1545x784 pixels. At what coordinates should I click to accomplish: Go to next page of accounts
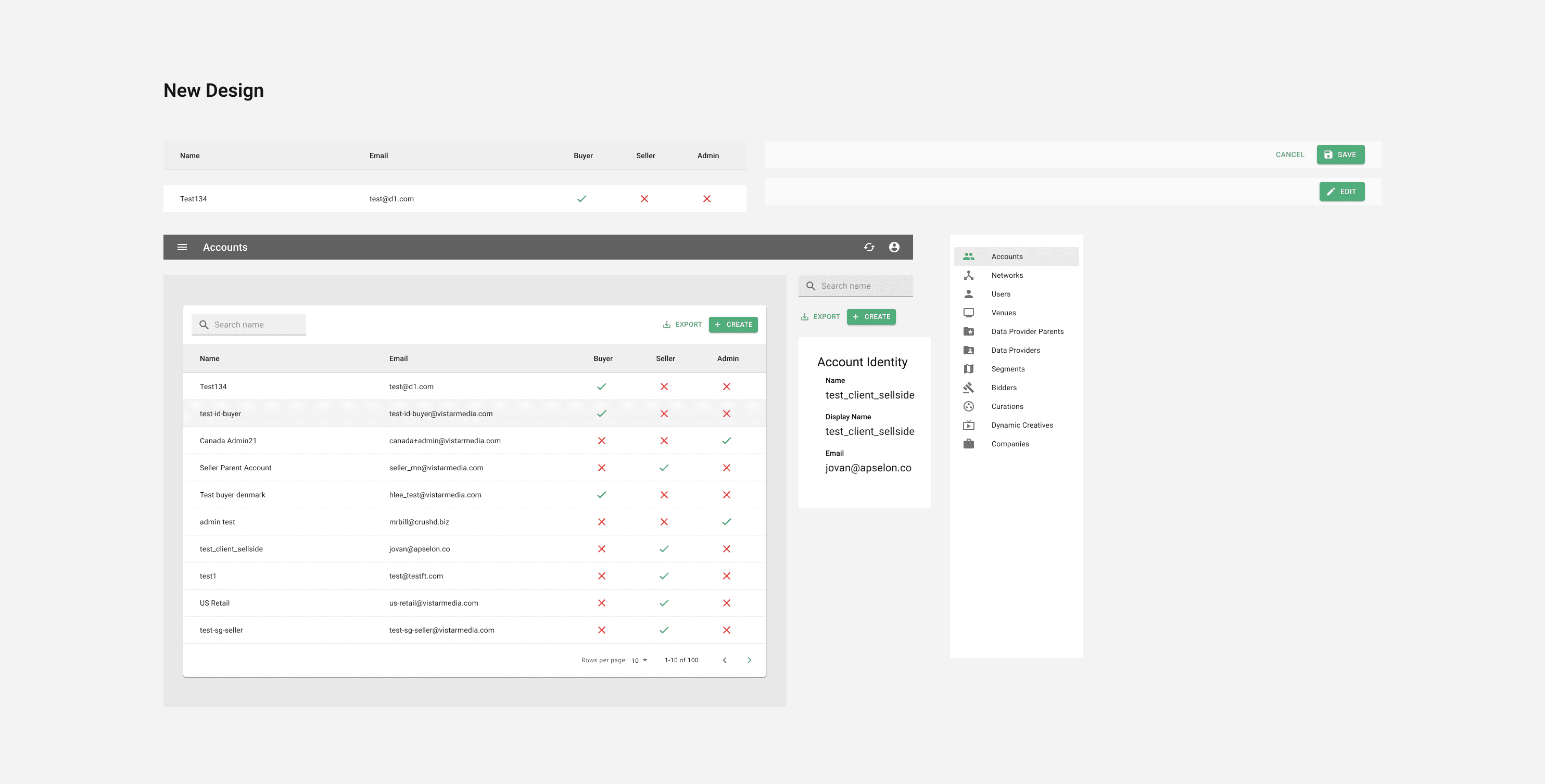pyautogui.click(x=749, y=660)
